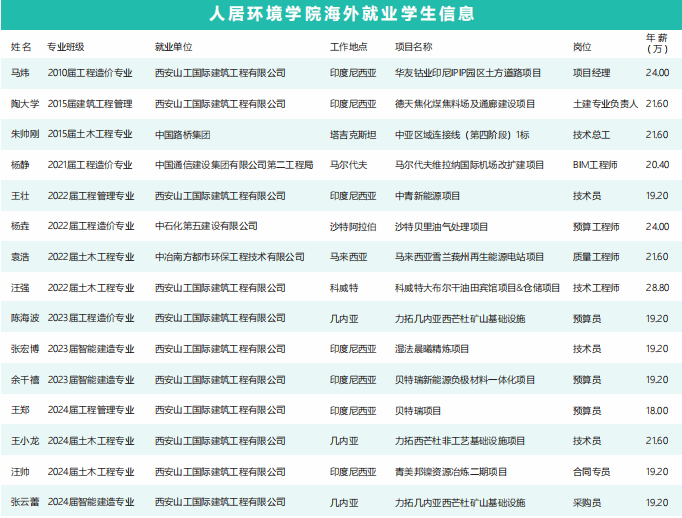Viewport: 682px width, 518px height.
Task: Click the 中石化第五建设有限公司 cell
Action: click(206, 226)
